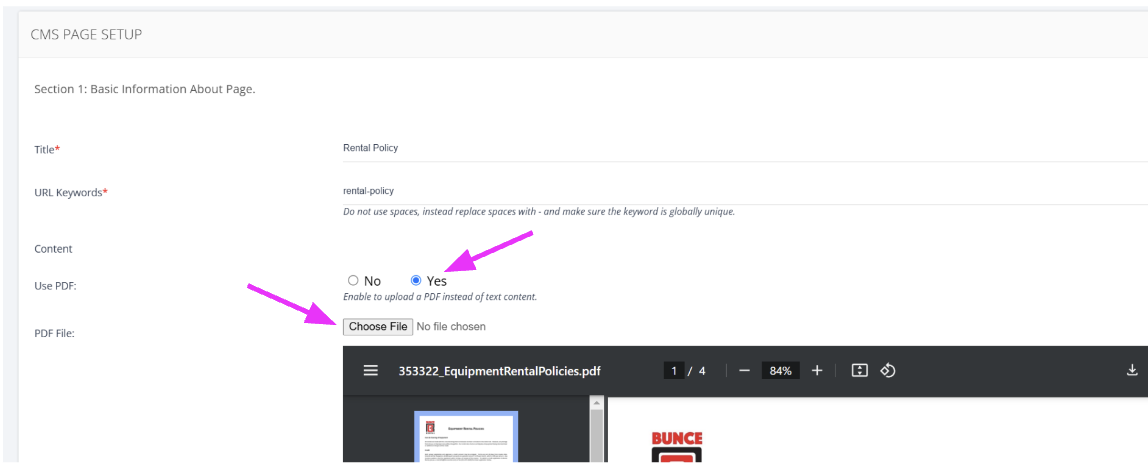Viewport: 1148px width, 468px height.
Task: Click the BUNCE logo in the PDF page
Action: click(676, 447)
